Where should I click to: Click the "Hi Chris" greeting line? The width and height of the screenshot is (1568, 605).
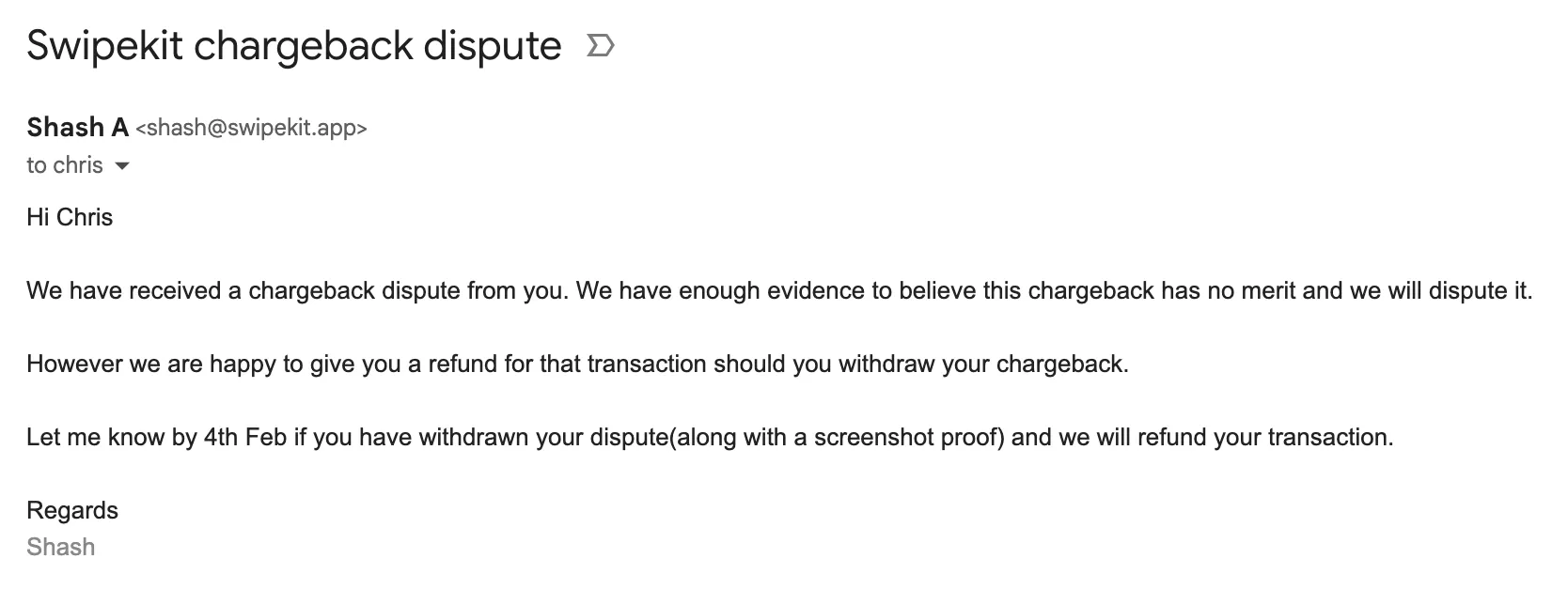[x=70, y=217]
